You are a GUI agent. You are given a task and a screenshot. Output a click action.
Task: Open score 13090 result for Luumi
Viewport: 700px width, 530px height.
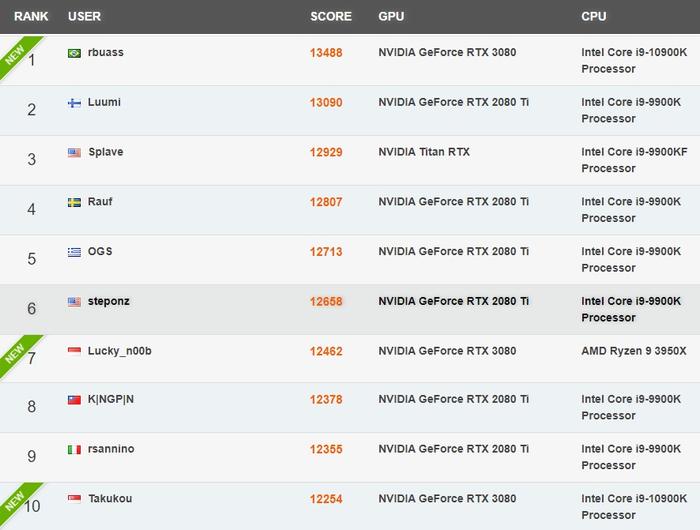(x=326, y=103)
